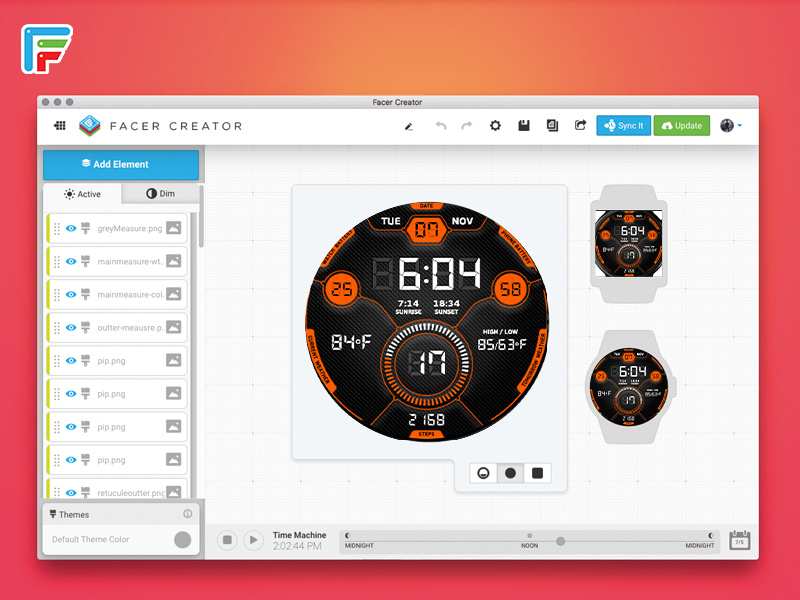Open the Time Machine calendar date icon

pos(739,540)
